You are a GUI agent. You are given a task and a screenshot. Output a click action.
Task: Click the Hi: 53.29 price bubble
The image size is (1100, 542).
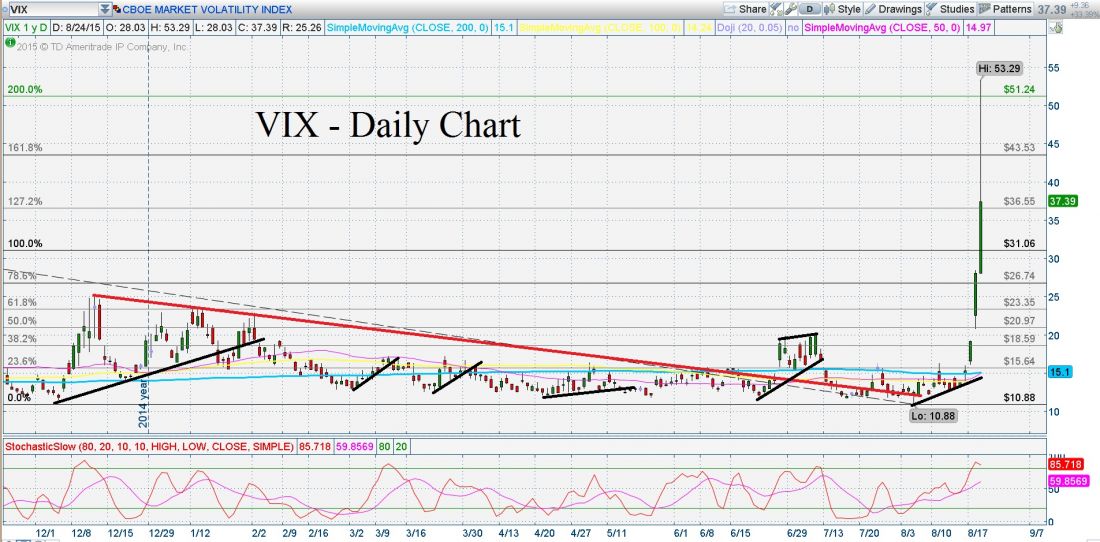point(1003,68)
